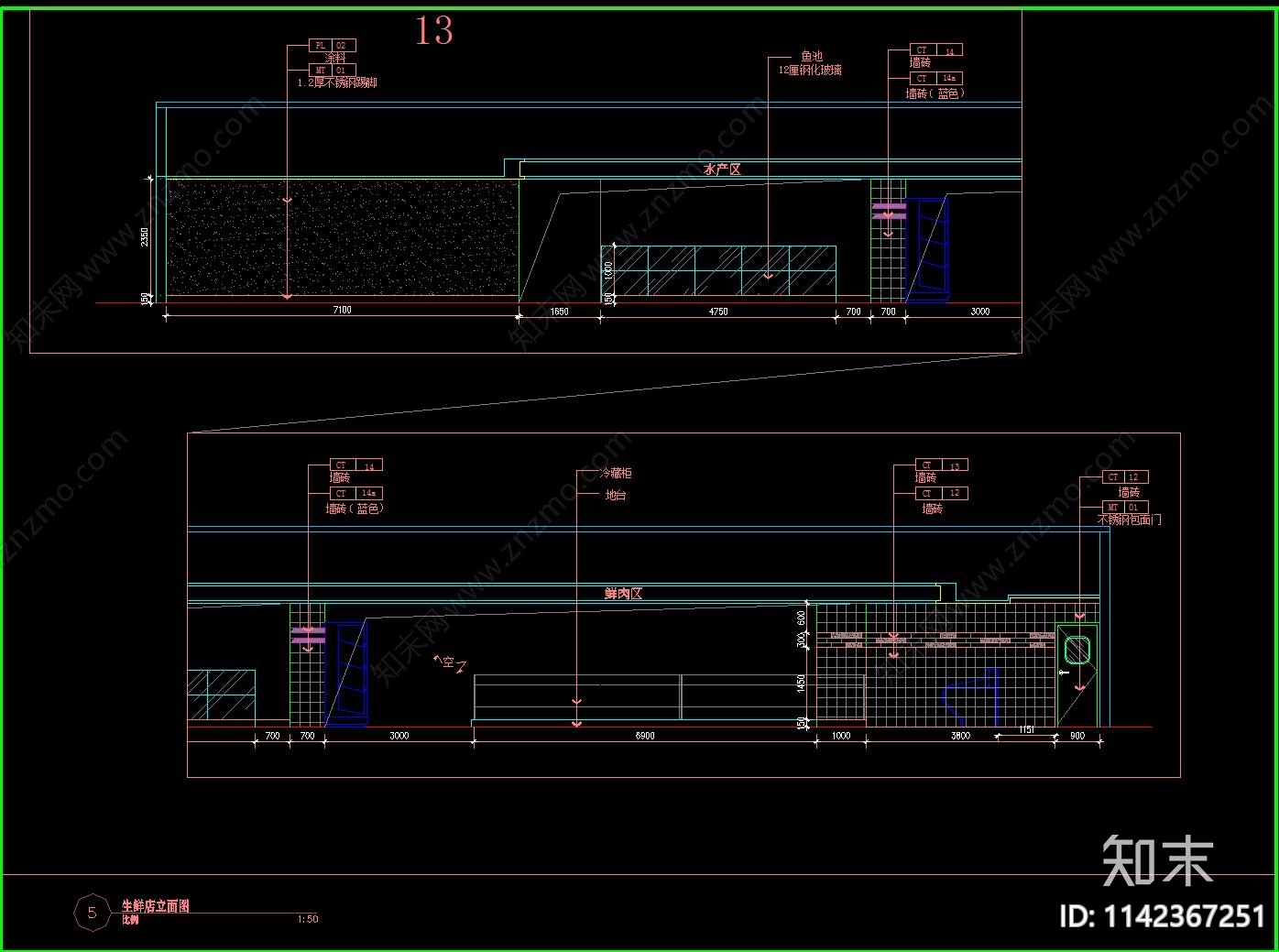
Task: Click the 1151 dimension value
Action: pyautogui.click(x=1026, y=730)
